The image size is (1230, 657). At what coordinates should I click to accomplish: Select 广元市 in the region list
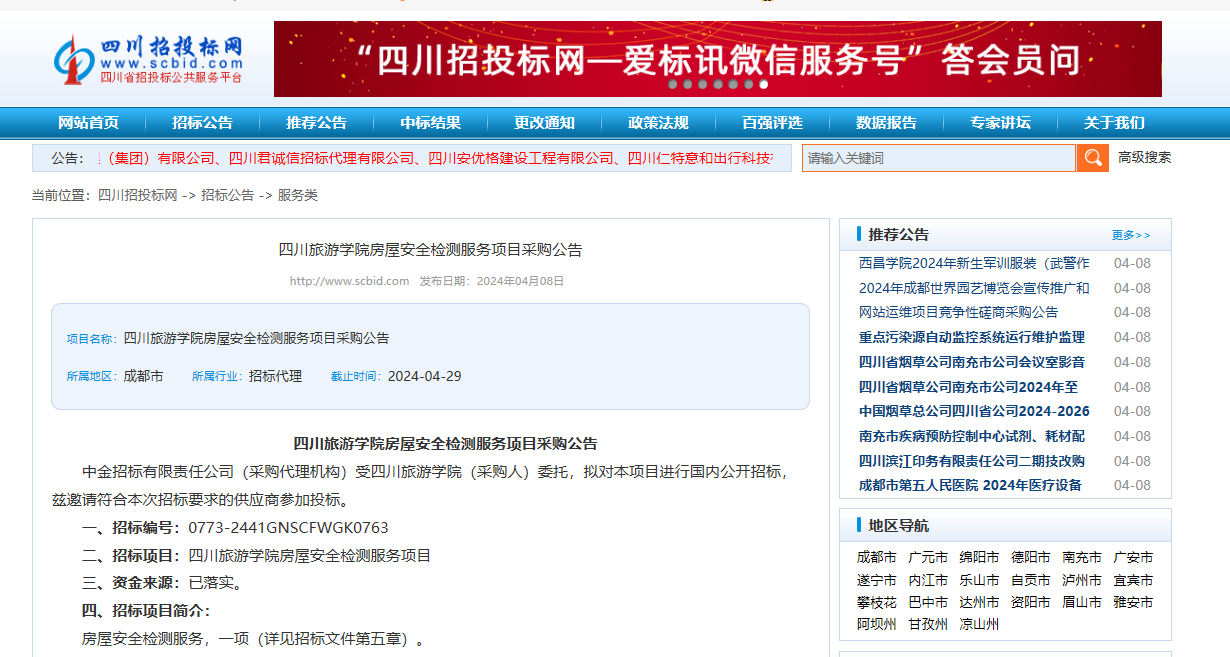coord(928,557)
